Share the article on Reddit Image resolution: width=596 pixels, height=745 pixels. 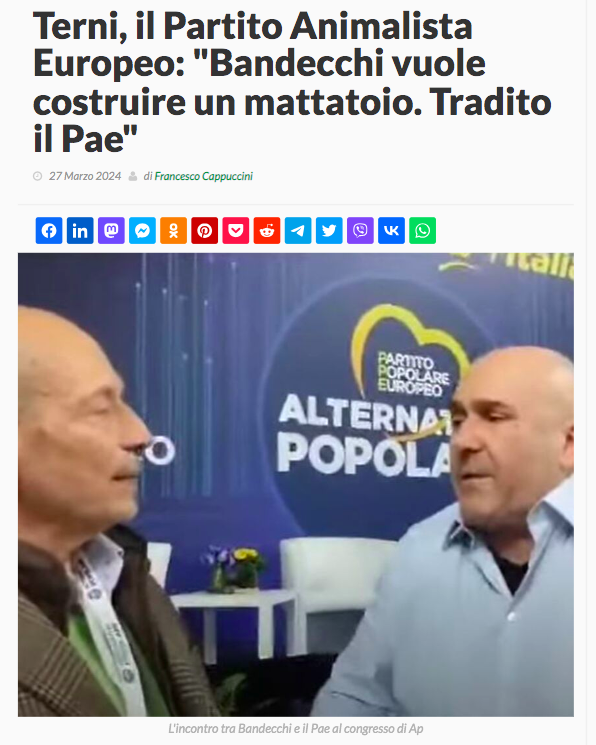[x=267, y=230]
